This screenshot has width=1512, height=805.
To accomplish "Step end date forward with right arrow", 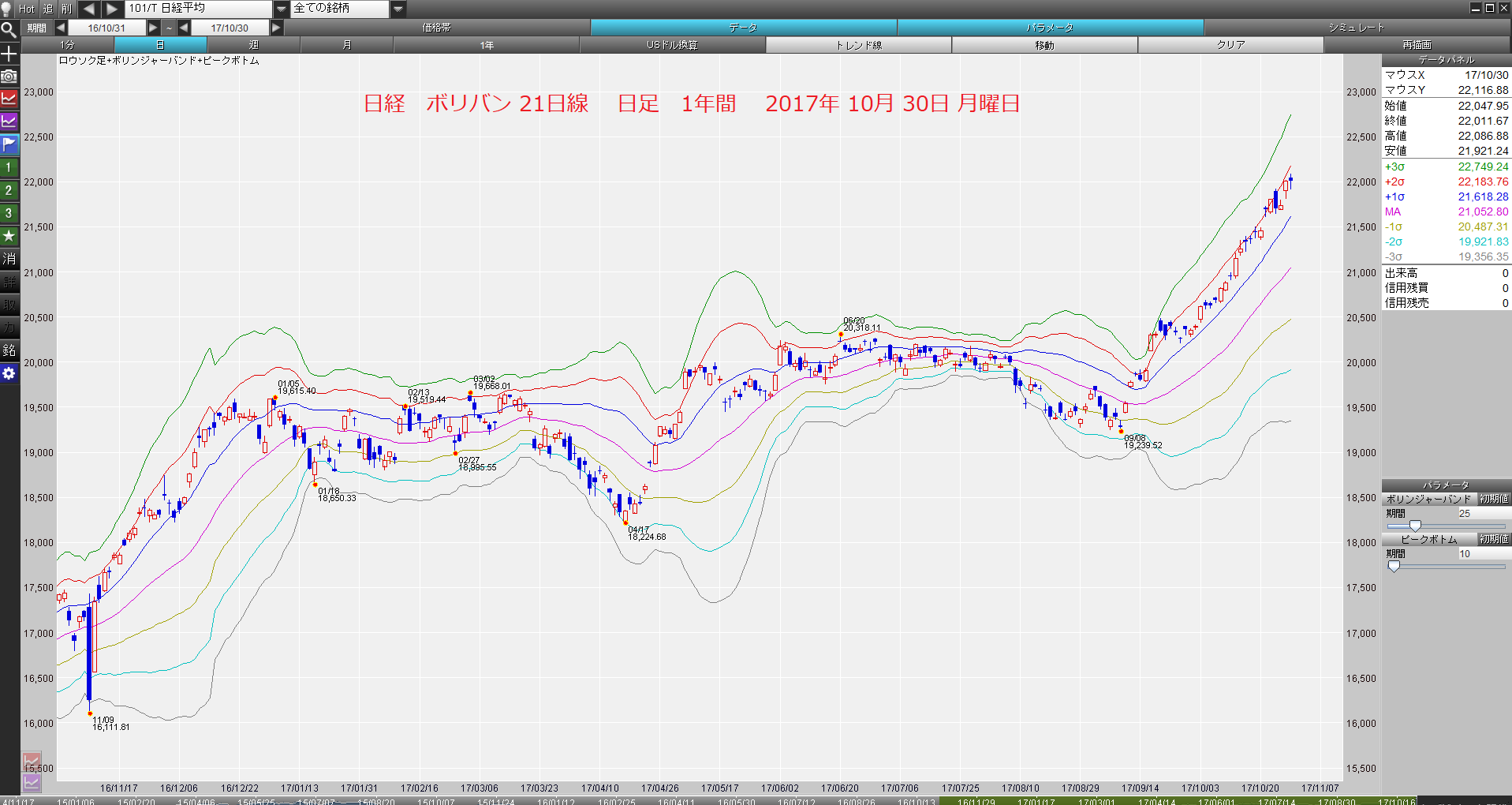I will pos(276,28).
